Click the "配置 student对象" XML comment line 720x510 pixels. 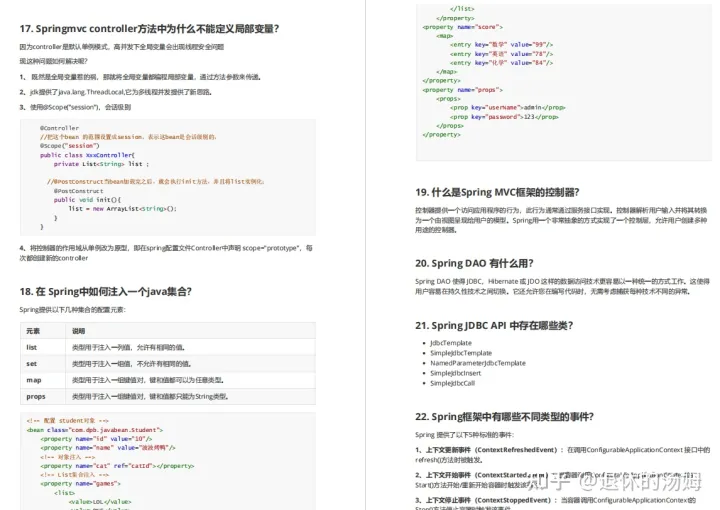click(68, 421)
